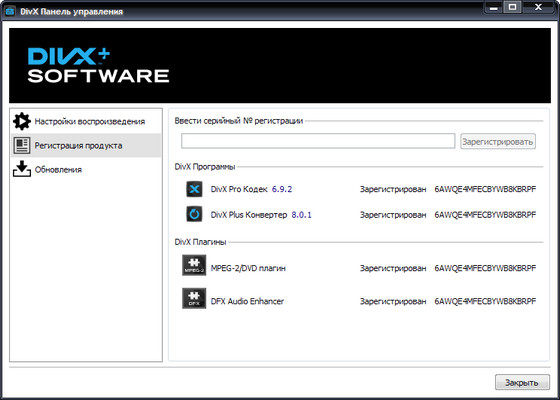Screen dimensions: 560x400
Task: Click the DivX Pro Кодек X icon
Action: point(194,189)
